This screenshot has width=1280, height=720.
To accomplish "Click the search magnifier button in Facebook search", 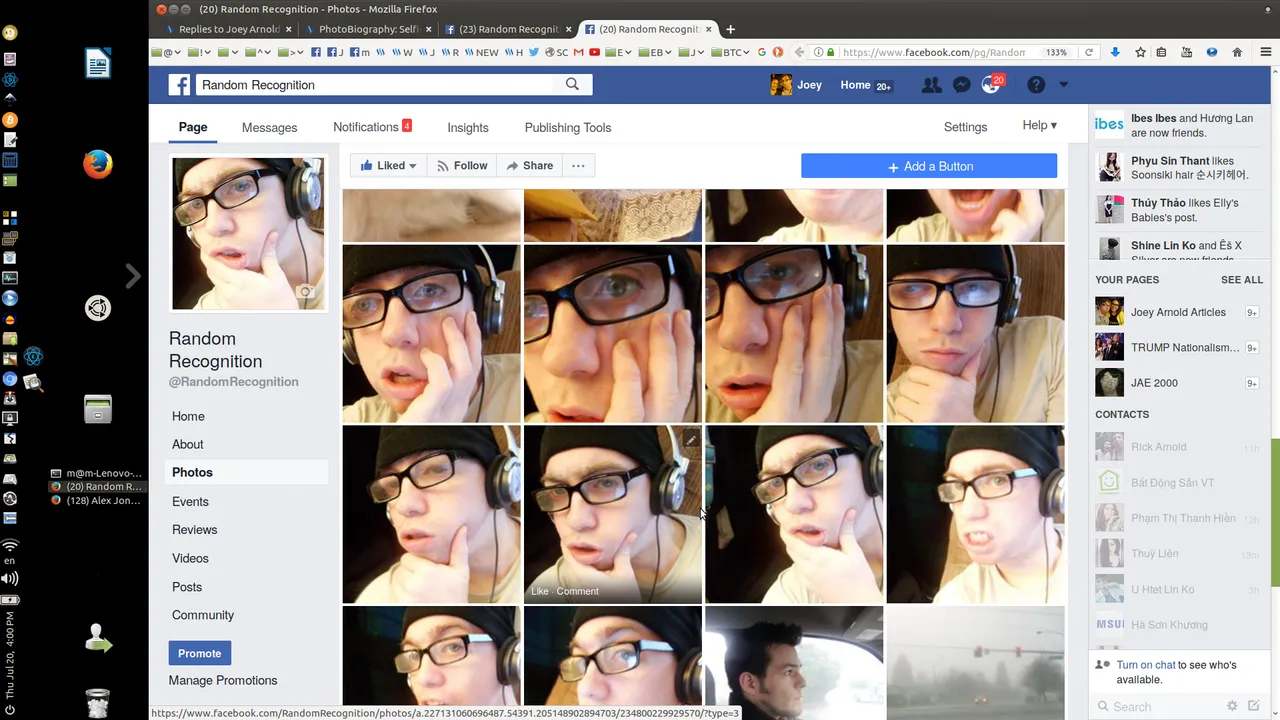I will click(x=572, y=85).
